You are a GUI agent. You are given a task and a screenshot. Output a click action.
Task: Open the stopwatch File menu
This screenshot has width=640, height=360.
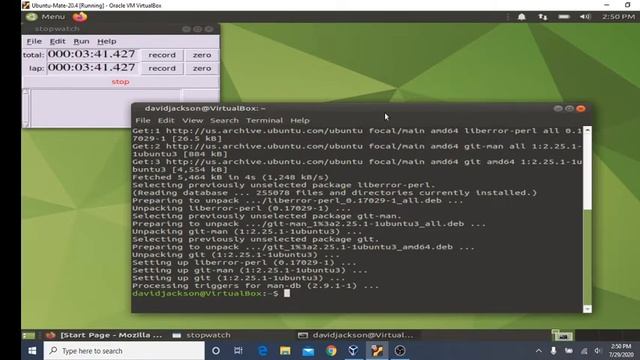tap(34, 41)
